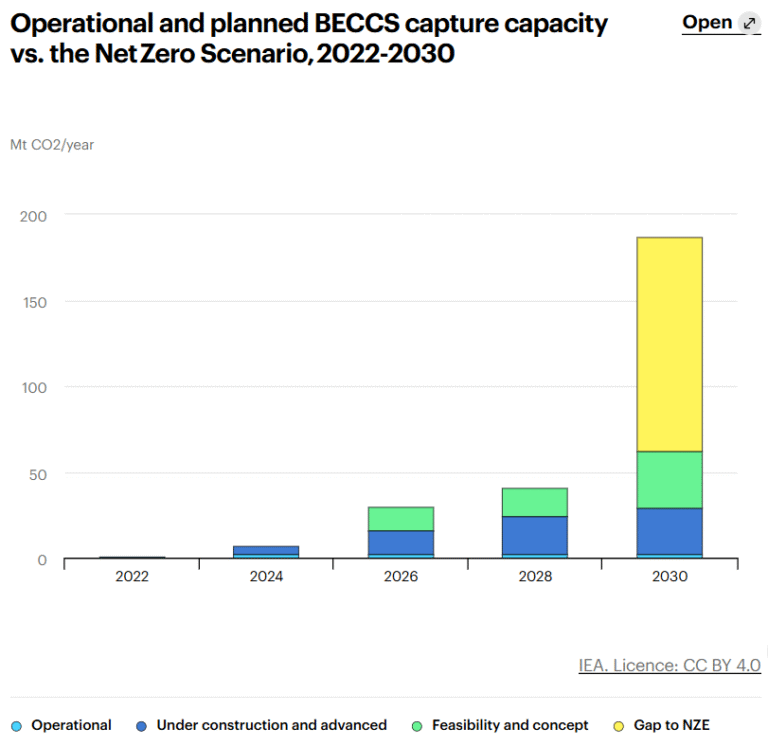Select the green Feasibility segment of 2030 bar
Screen dimensions: 768x746
(x=670, y=480)
